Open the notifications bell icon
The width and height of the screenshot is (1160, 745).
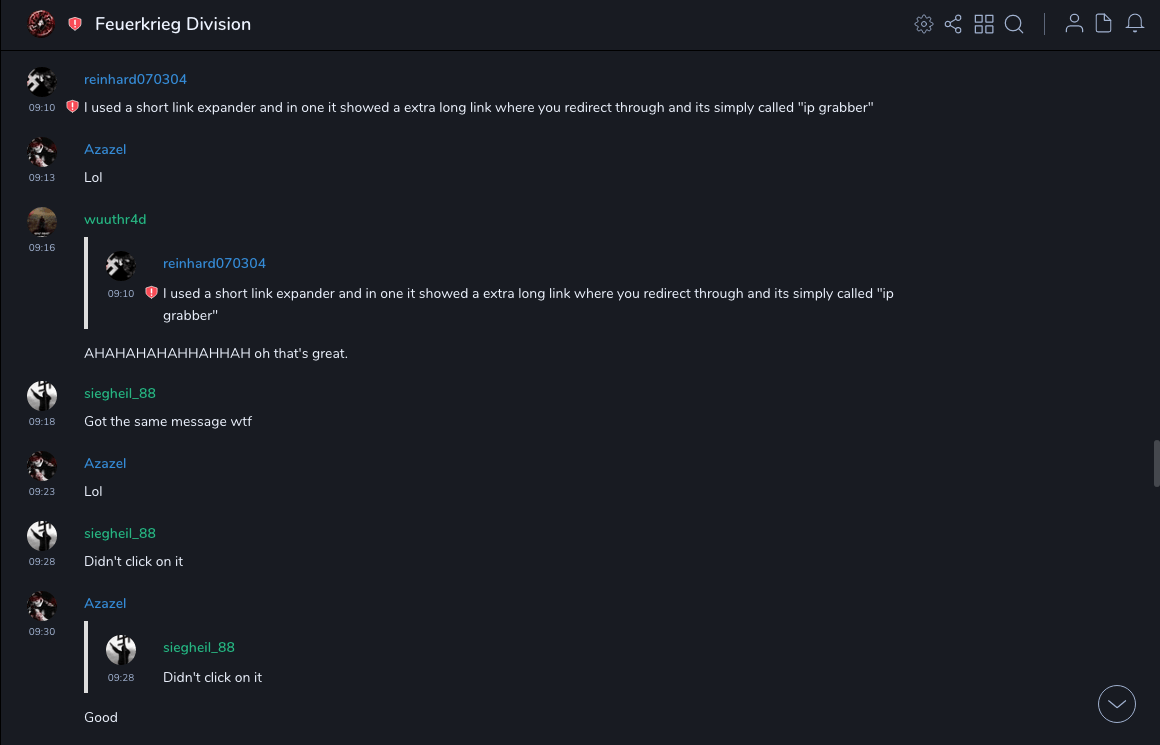1135,24
